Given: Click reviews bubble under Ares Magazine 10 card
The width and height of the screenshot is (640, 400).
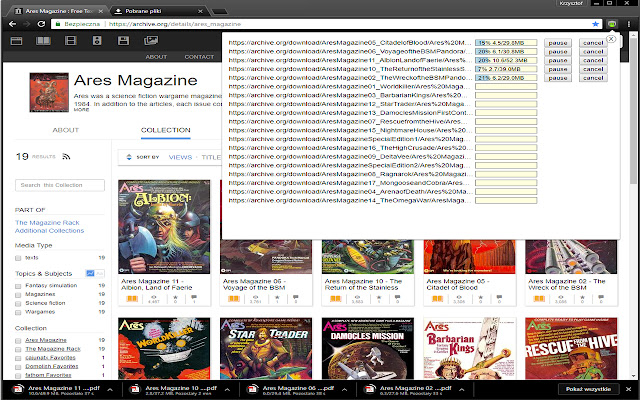Looking at the screenshot, I should (x=398, y=298).
